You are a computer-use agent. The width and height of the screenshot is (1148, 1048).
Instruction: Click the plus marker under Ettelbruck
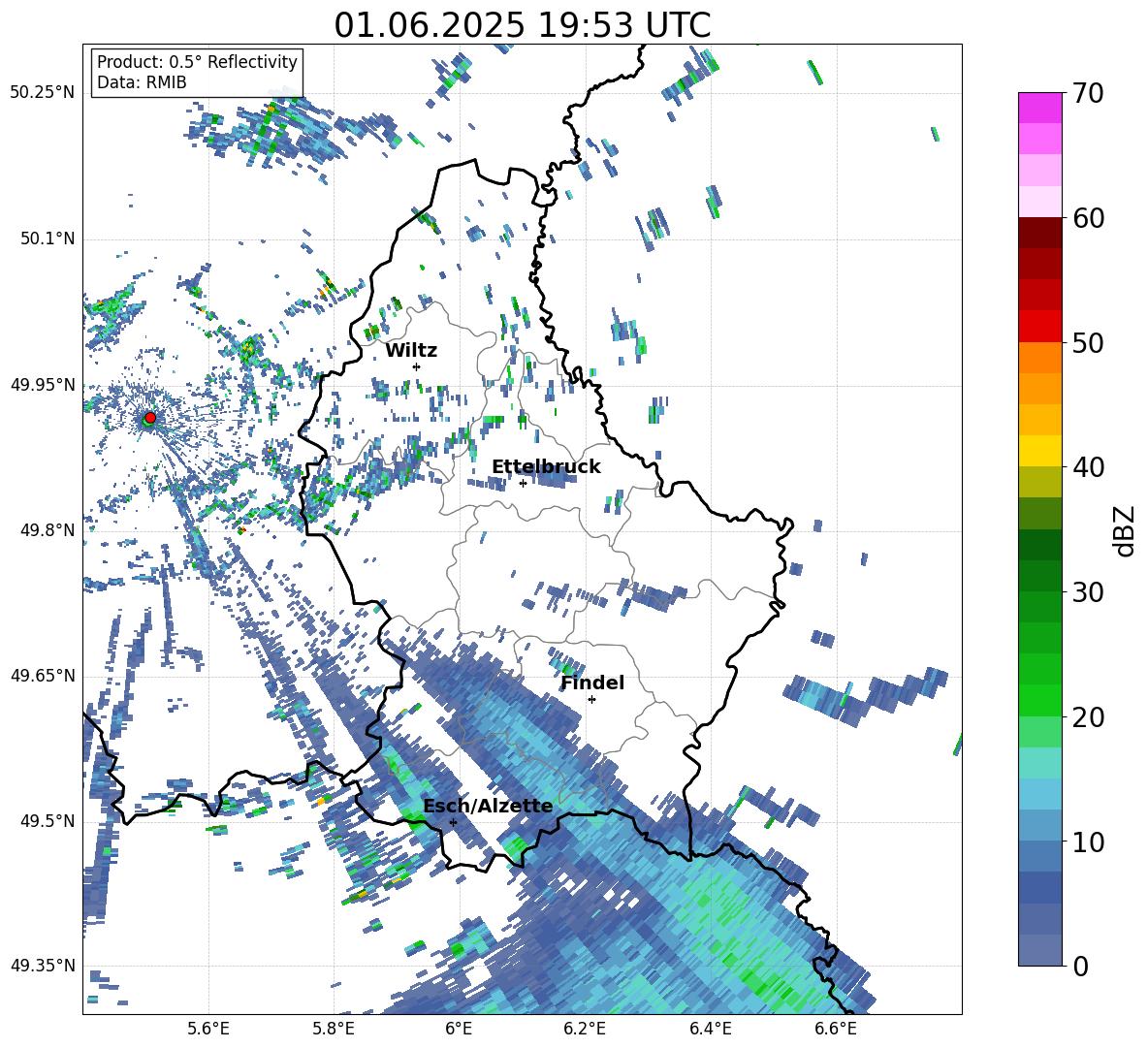pyautogui.click(x=523, y=483)
